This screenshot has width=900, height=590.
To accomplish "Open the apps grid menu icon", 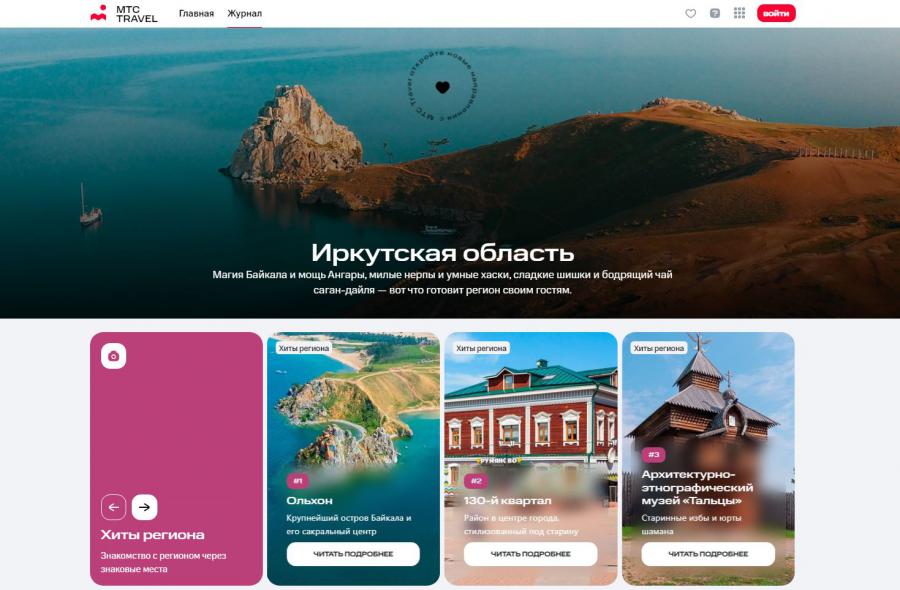I will coord(740,13).
